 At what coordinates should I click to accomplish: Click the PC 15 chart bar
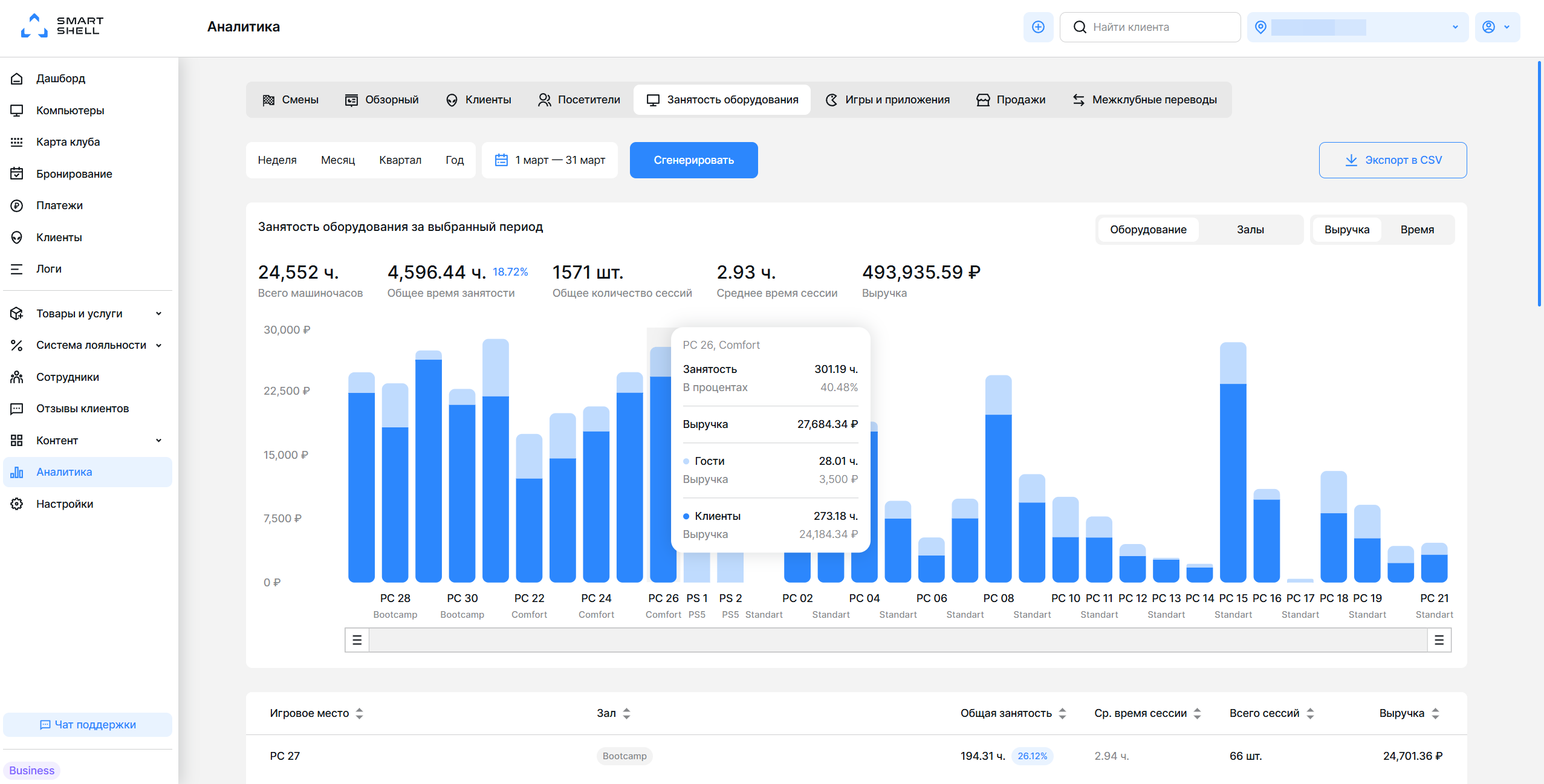1233,462
